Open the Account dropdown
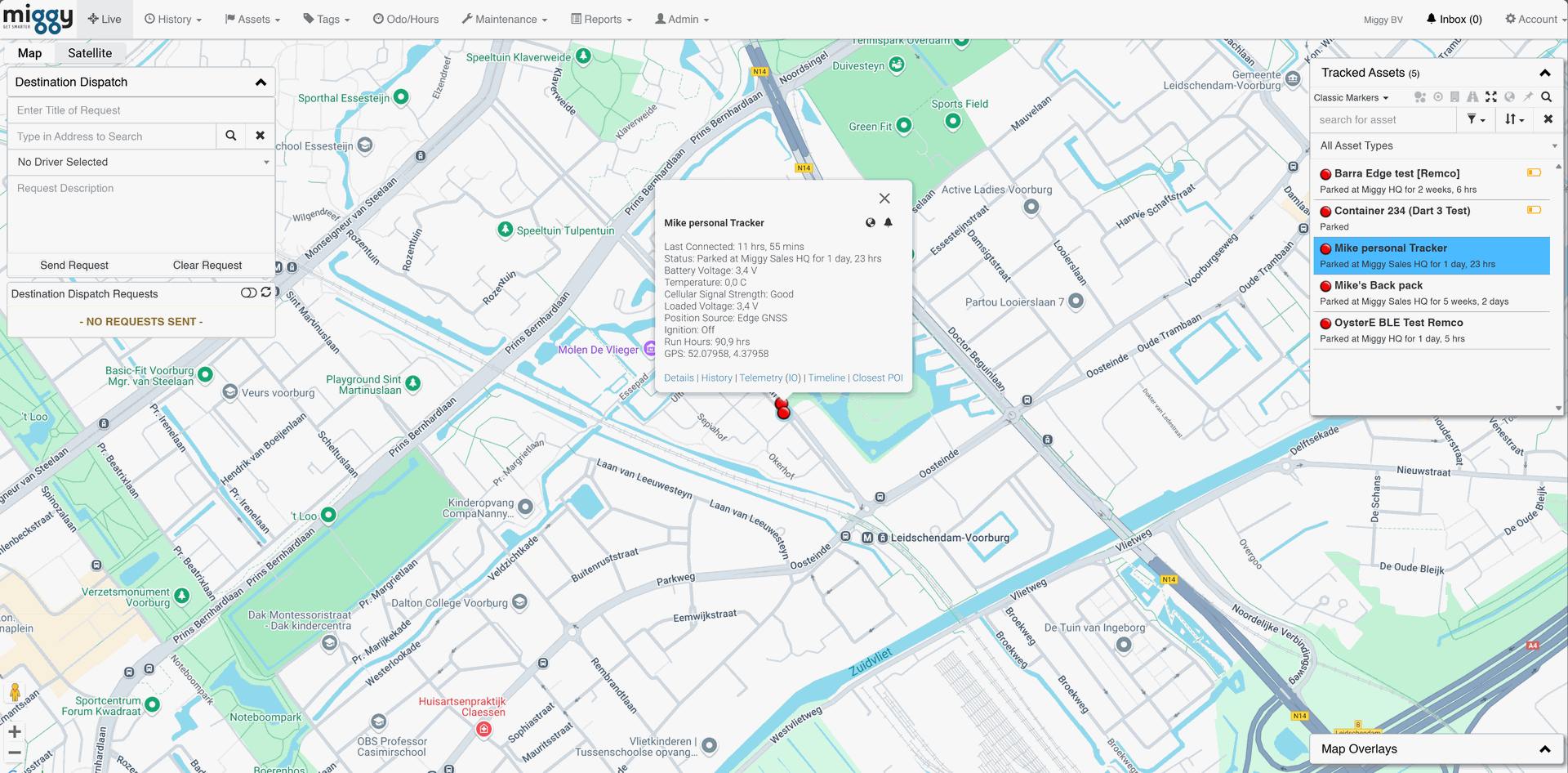This screenshot has height=773, width=1568. 1535,19
